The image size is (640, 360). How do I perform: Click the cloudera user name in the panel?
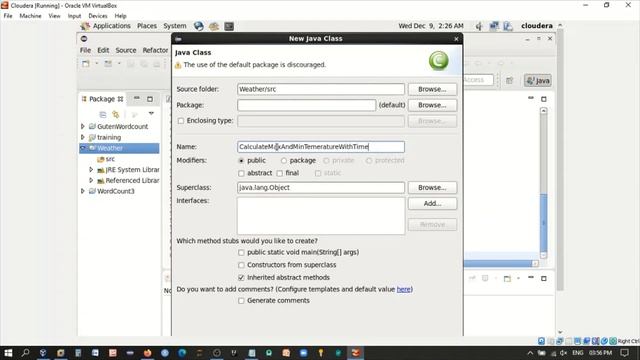[x=537, y=26]
